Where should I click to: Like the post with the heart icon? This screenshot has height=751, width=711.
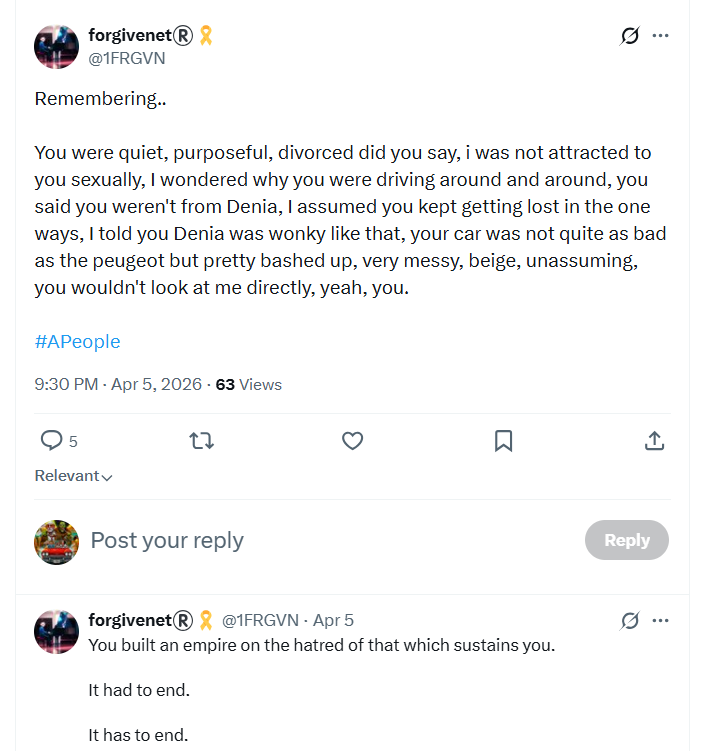point(352,441)
